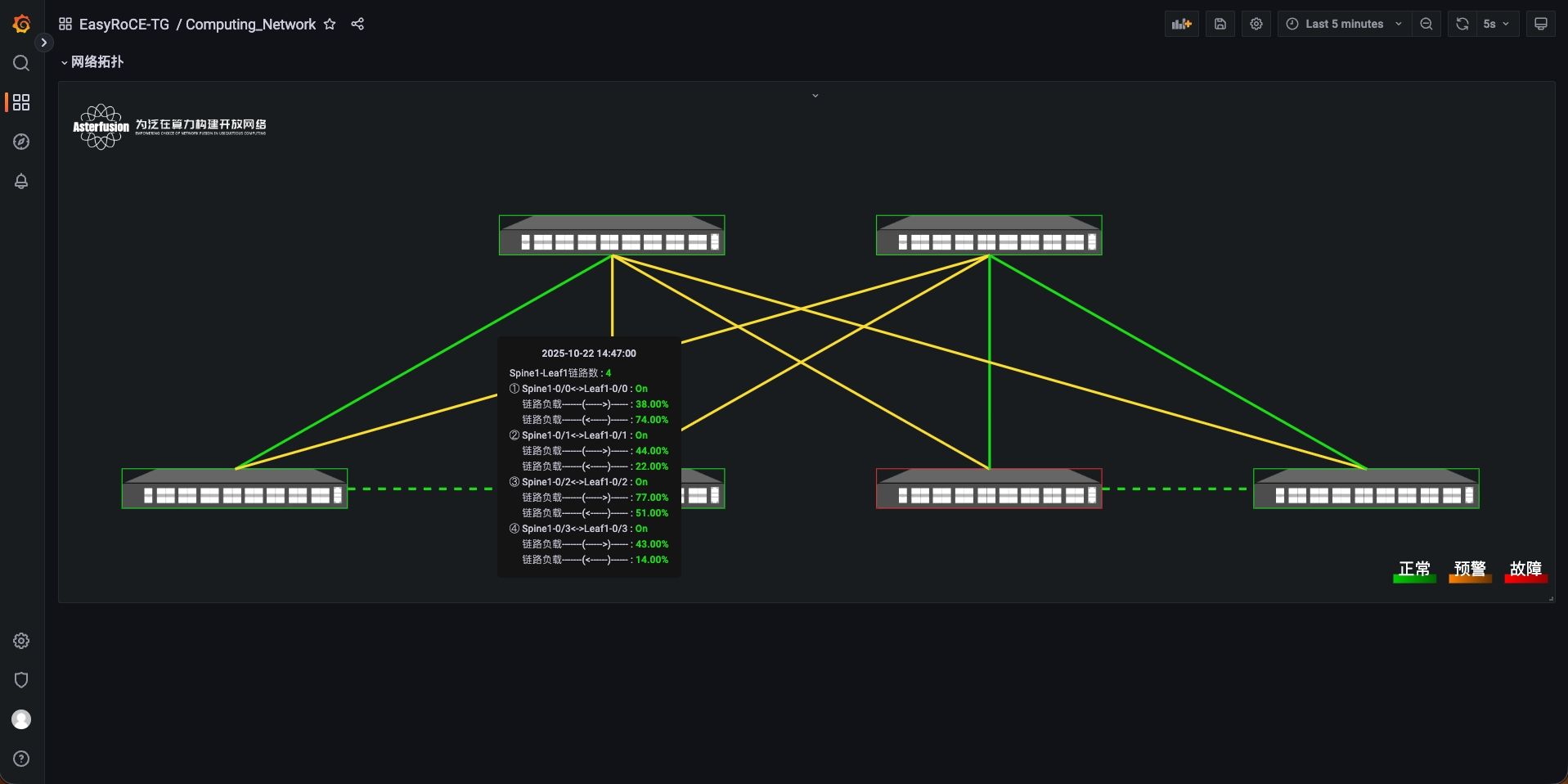Open the 5s refresh interval dropdown
1568x784 pixels.
pos(1496,24)
